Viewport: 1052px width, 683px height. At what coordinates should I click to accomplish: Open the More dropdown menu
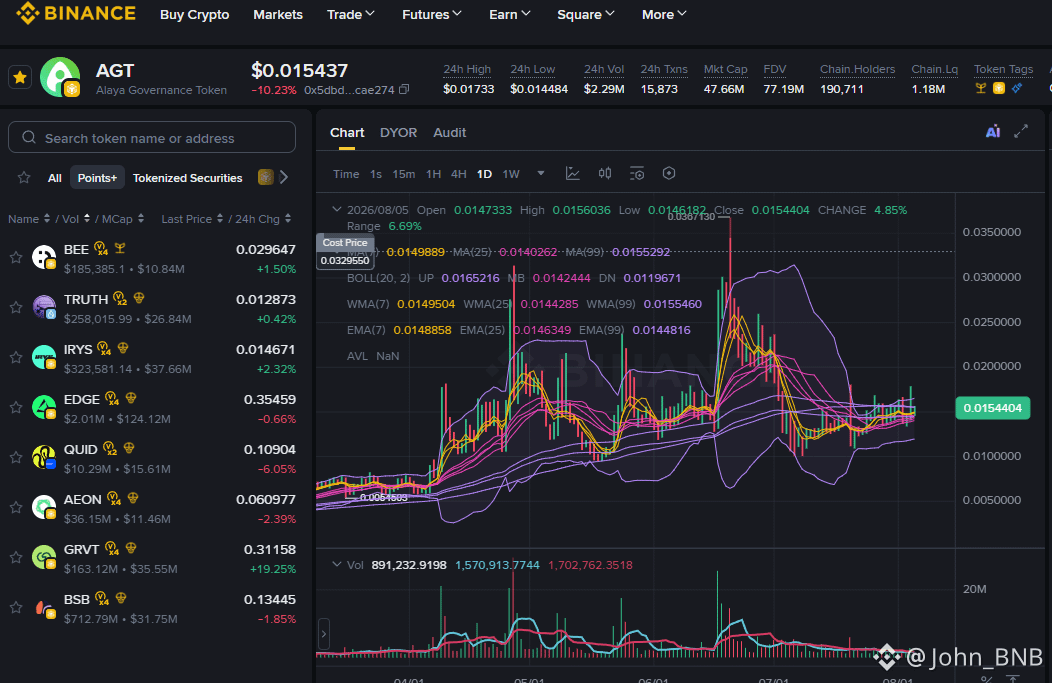click(664, 14)
